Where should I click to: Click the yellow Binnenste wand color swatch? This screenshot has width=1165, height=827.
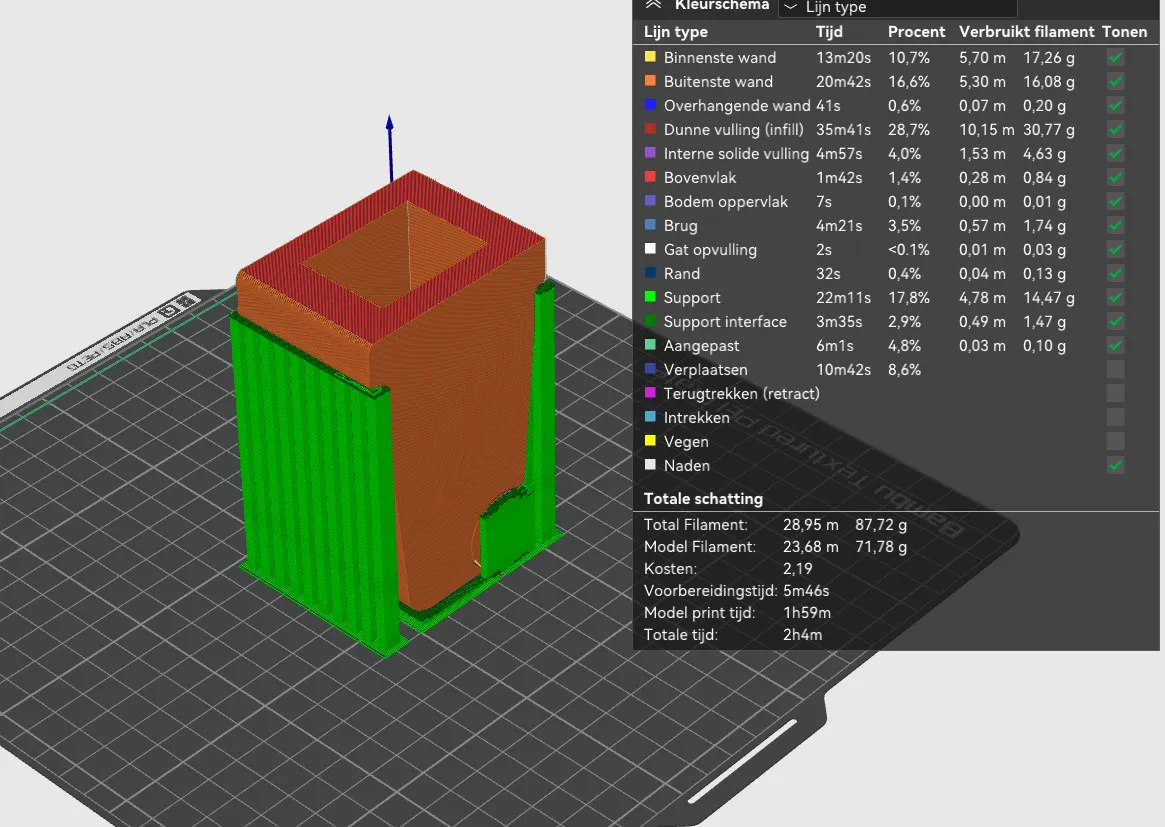650,56
